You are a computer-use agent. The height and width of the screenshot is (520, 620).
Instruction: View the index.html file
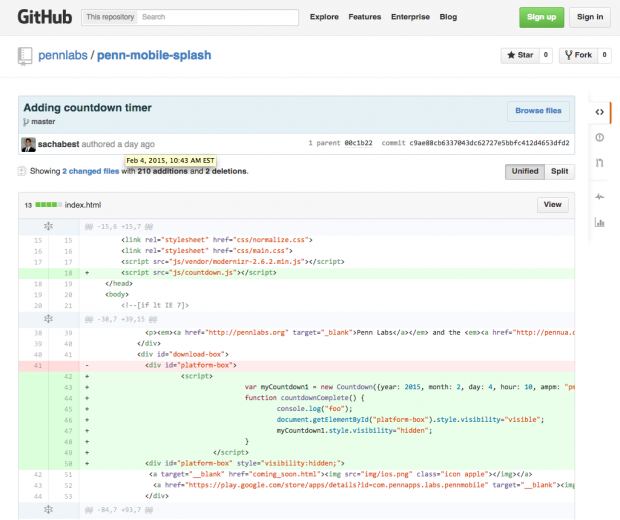coord(552,204)
